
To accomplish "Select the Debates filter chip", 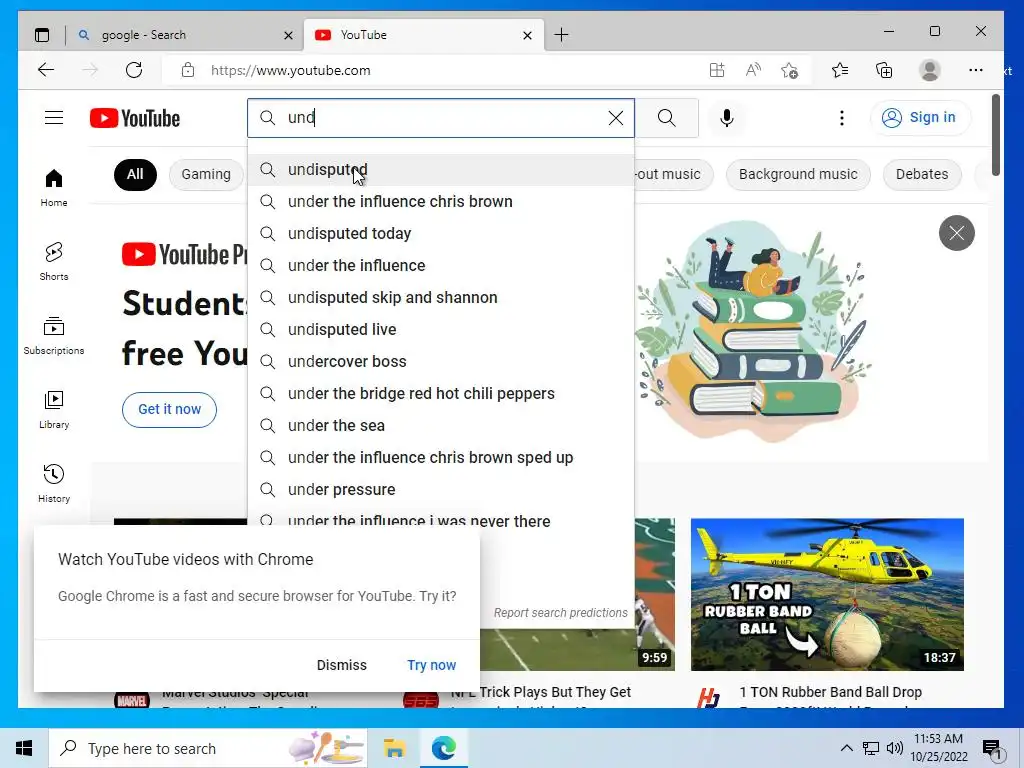I will 921,174.
